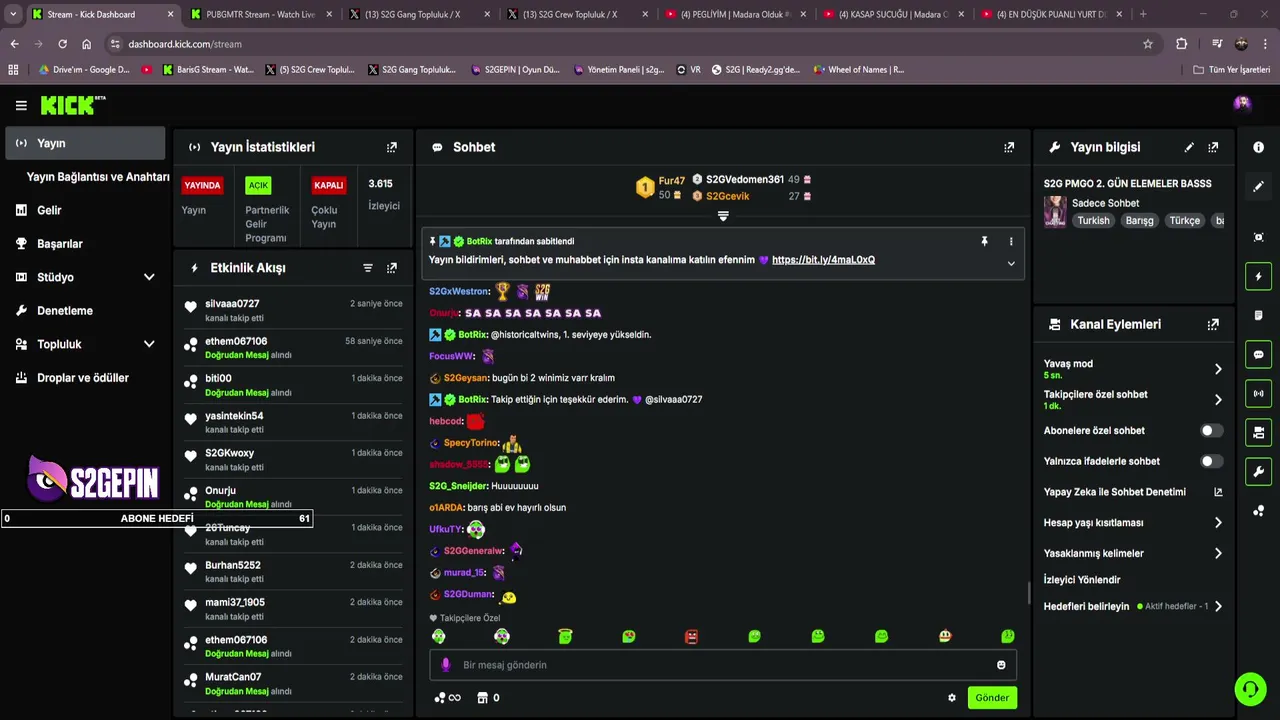Open the profile avatar in the Kick header
The image size is (1280, 720).
[x=1242, y=103]
